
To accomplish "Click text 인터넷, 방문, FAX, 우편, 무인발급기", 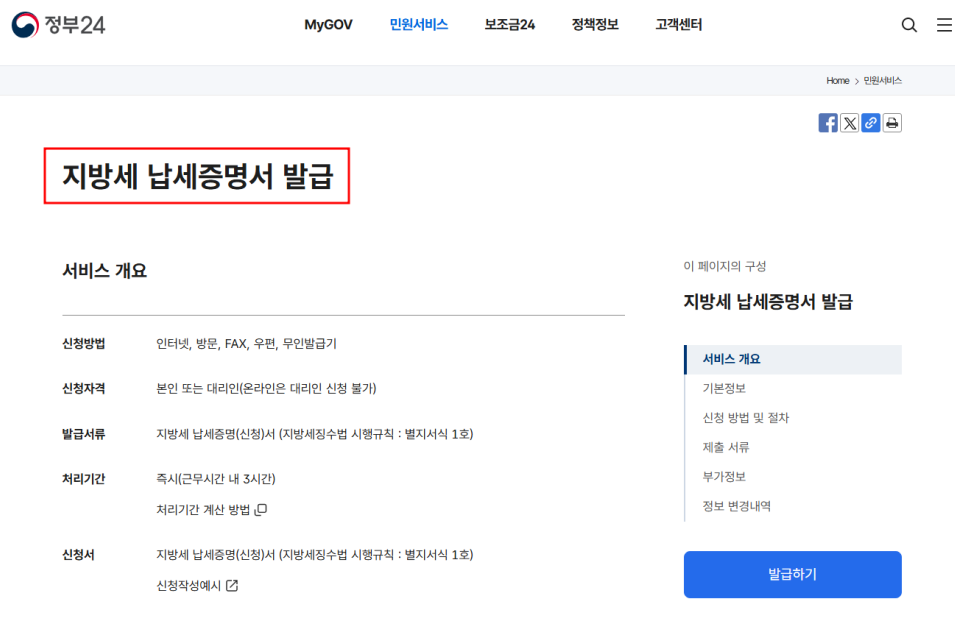I will 246,343.
